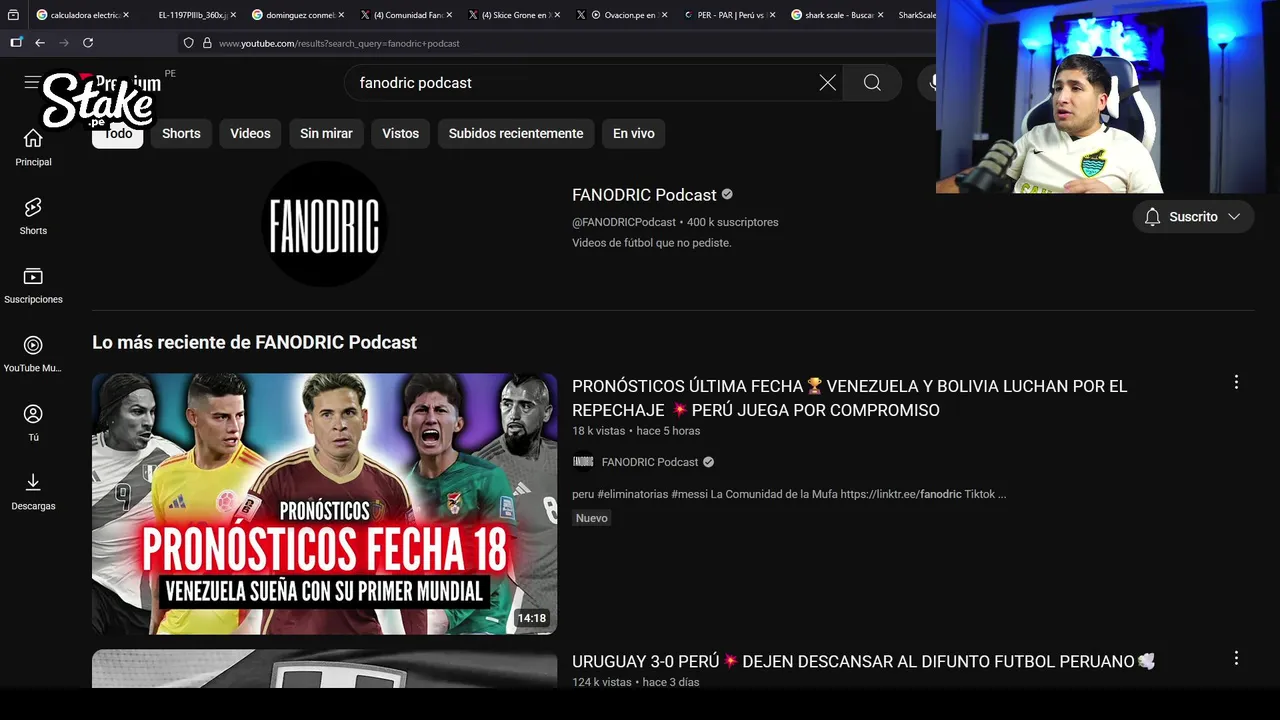Open YouTube Music in the sidebar
This screenshot has width=1280, height=720.
(x=33, y=354)
